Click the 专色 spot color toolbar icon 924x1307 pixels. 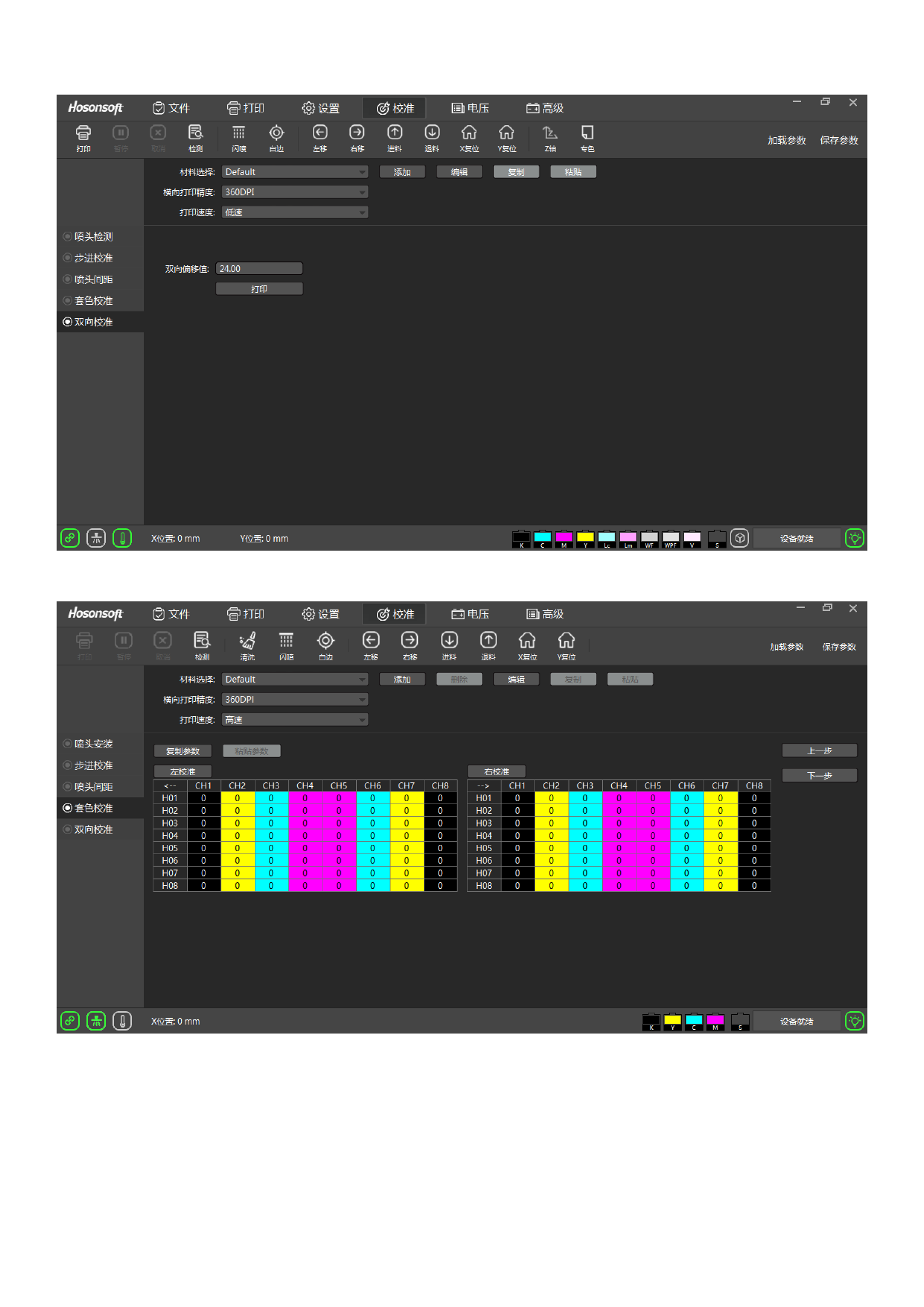point(587,137)
